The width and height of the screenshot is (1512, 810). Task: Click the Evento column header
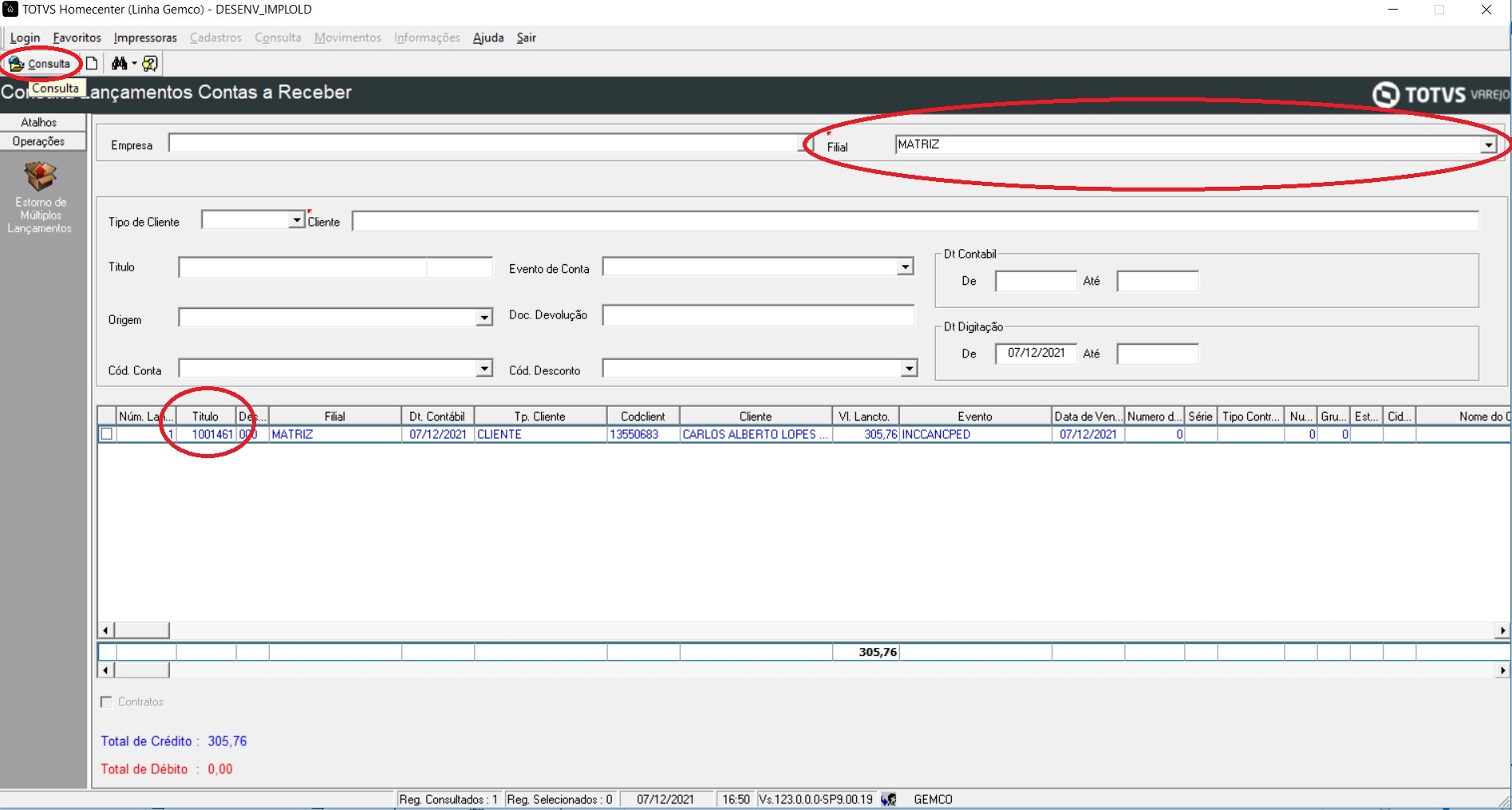975,416
